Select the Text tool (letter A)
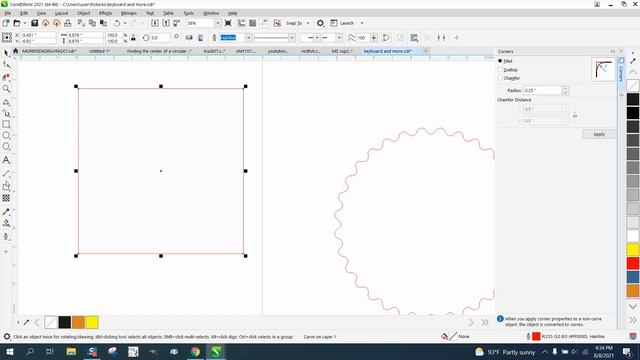 click(6, 160)
